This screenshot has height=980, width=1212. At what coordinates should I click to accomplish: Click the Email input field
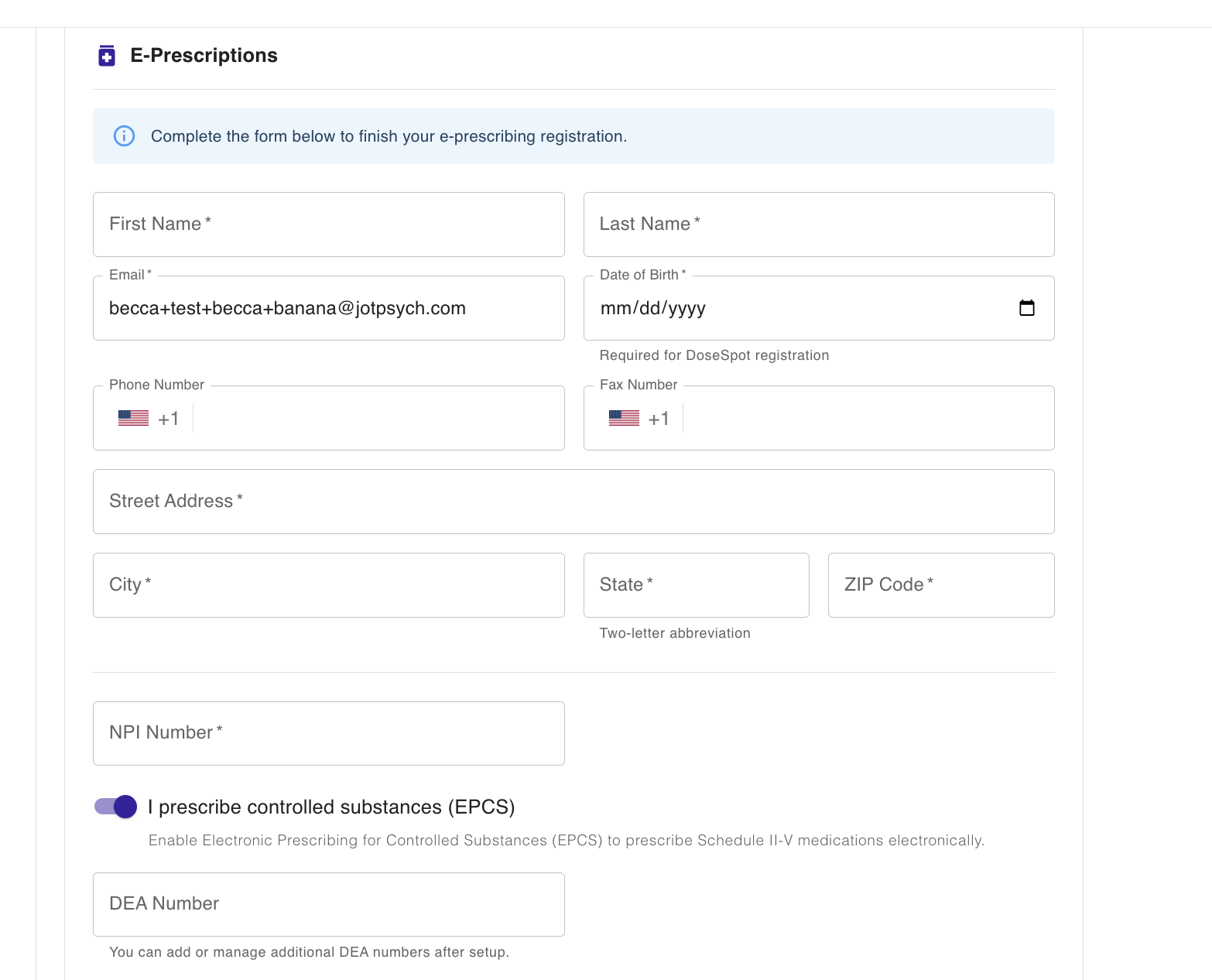[x=328, y=308]
